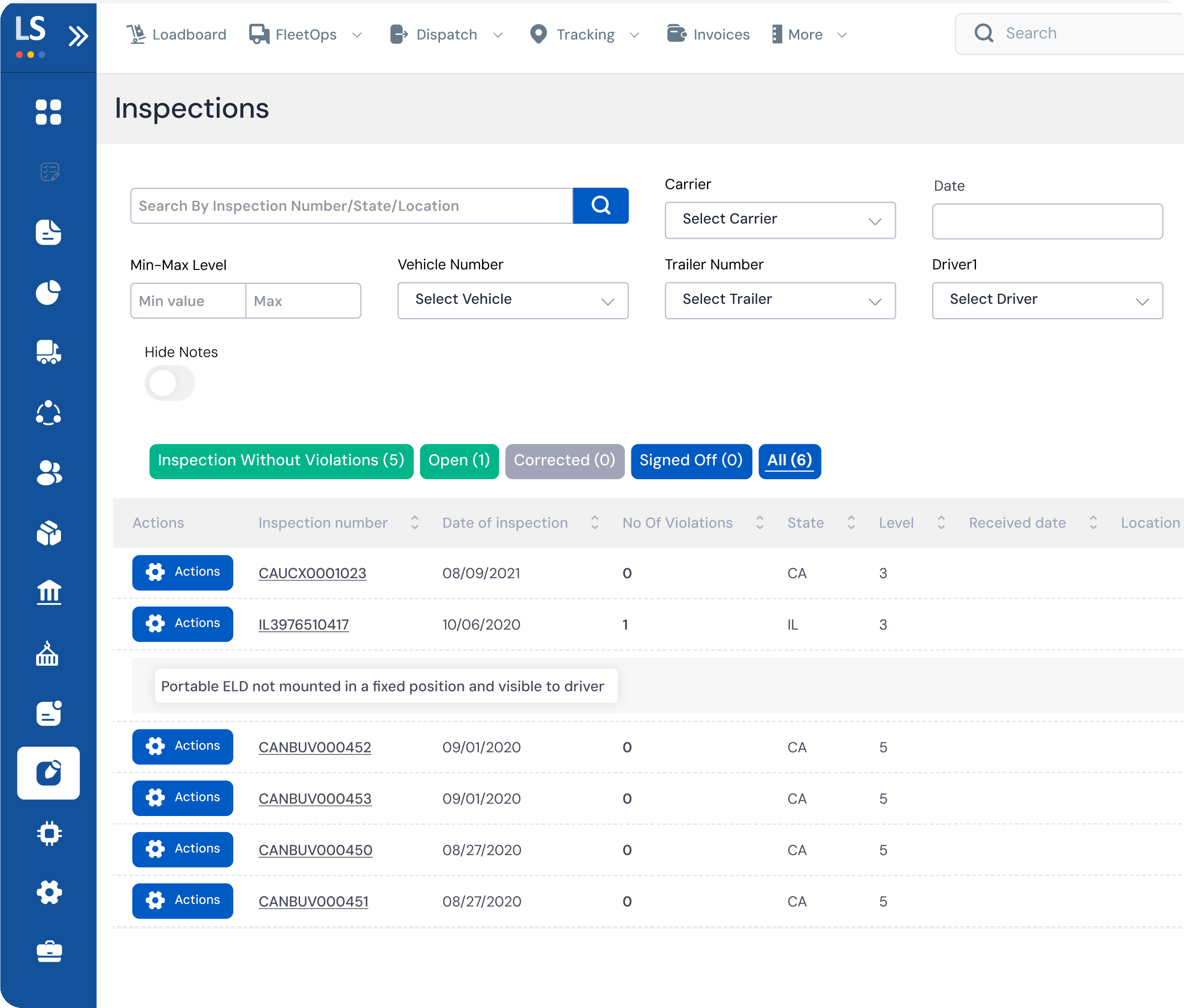Select the active inspections icon in sidebar

click(x=49, y=773)
